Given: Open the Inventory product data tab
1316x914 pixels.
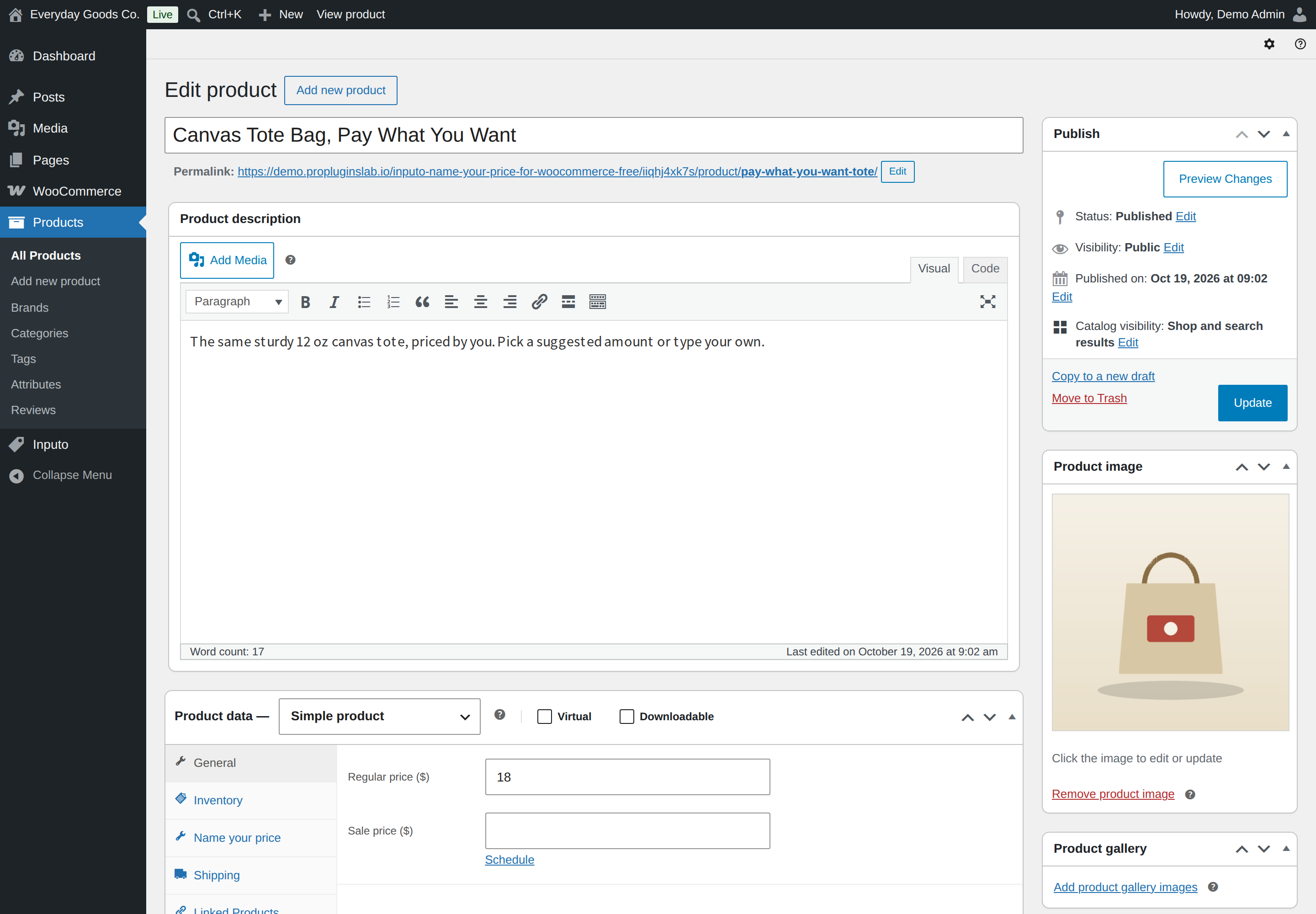Looking at the screenshot, I should pyautogui.click(x=251, y=801).
